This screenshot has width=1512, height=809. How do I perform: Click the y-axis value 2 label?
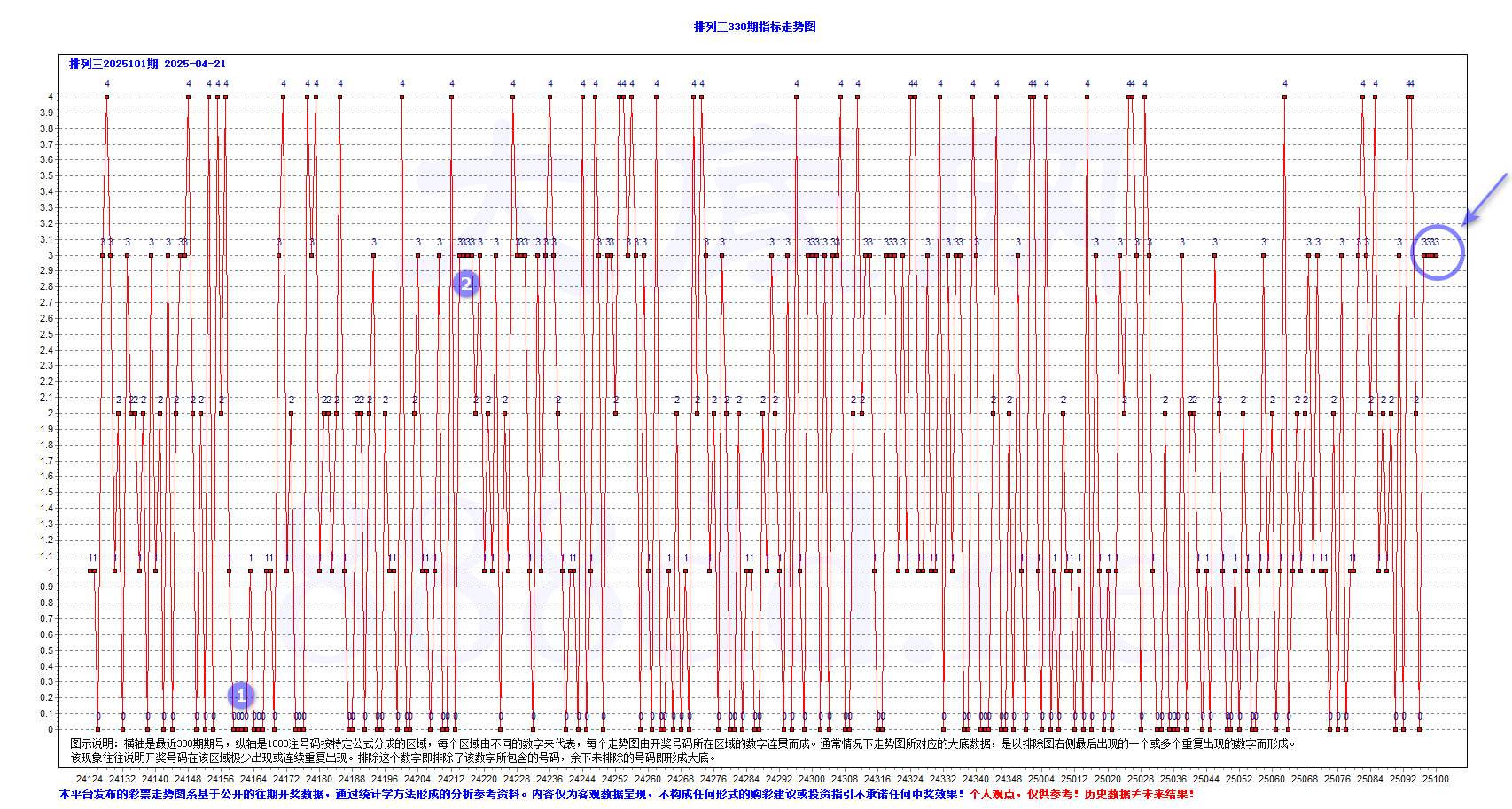click(x=51, y=413)
